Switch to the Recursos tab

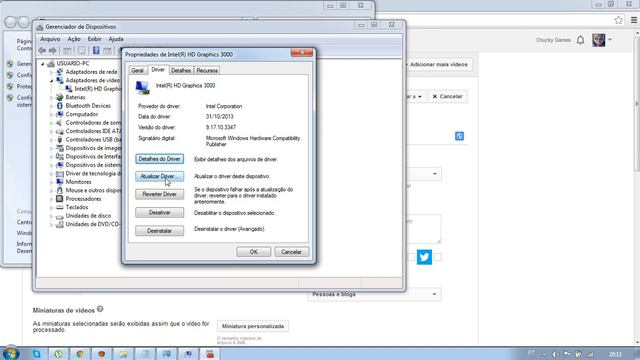pyautogui.click(x=207, y=71)
